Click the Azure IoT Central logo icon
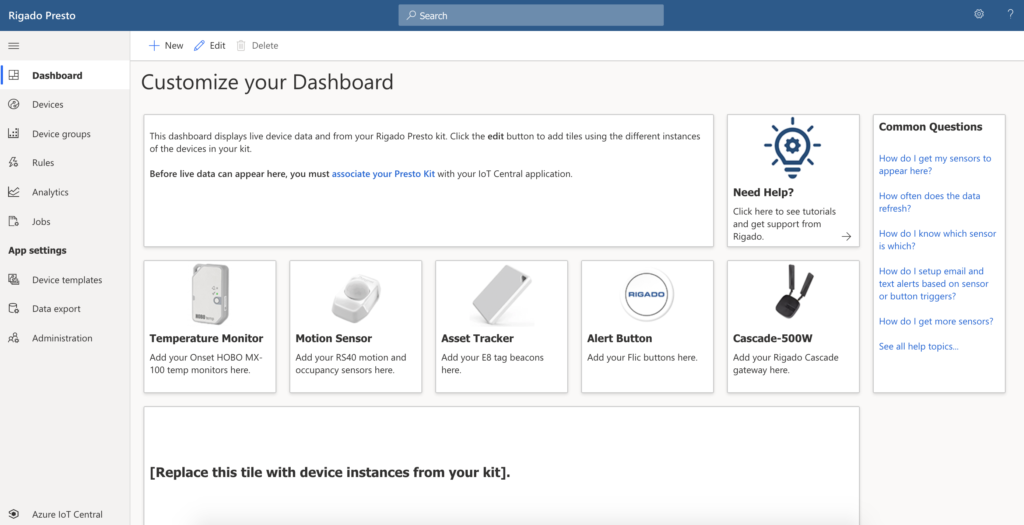 (x=14, y=514)
